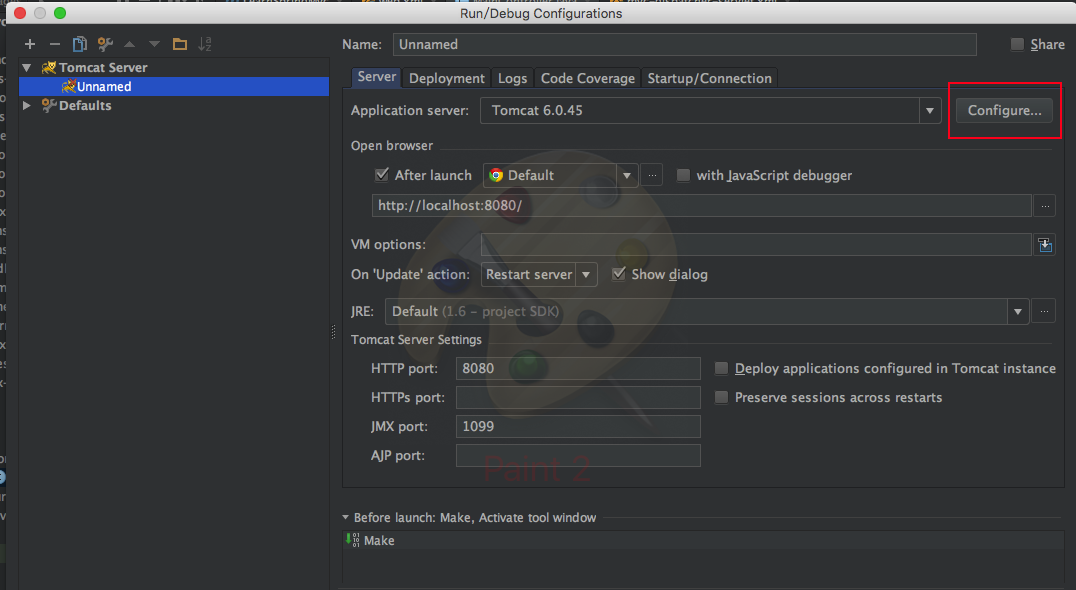Click the empty HTTPs port field
Image resolution: width=1076 pixels, height=590 pixels.
coord(578,397)
